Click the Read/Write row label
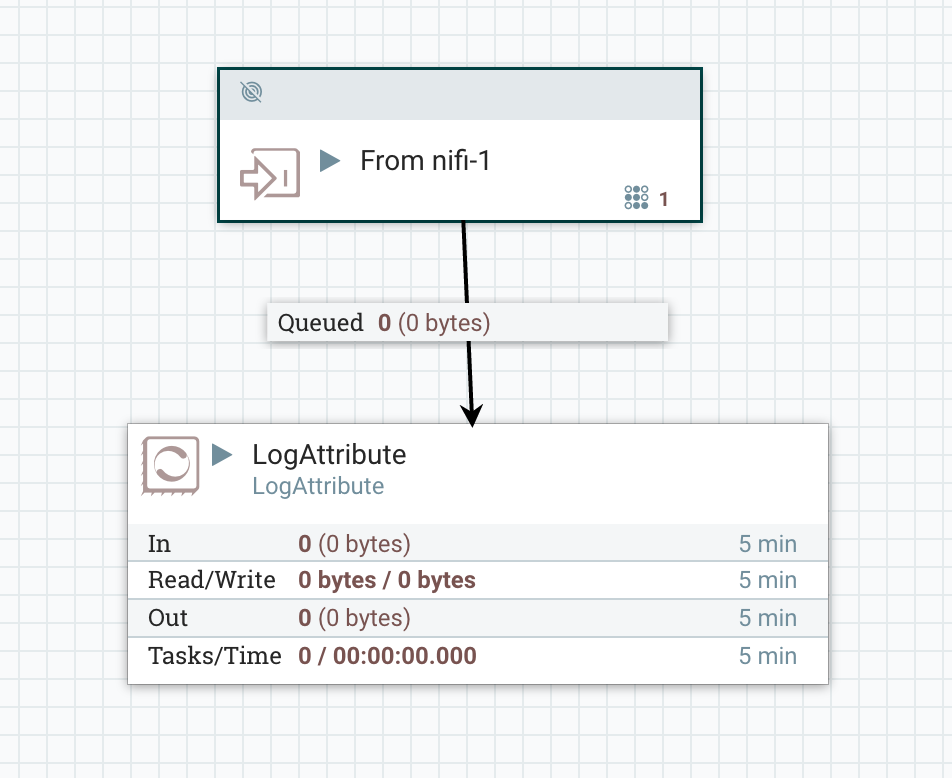The width and height of the screenshot is (952, 778). [211, 580]
